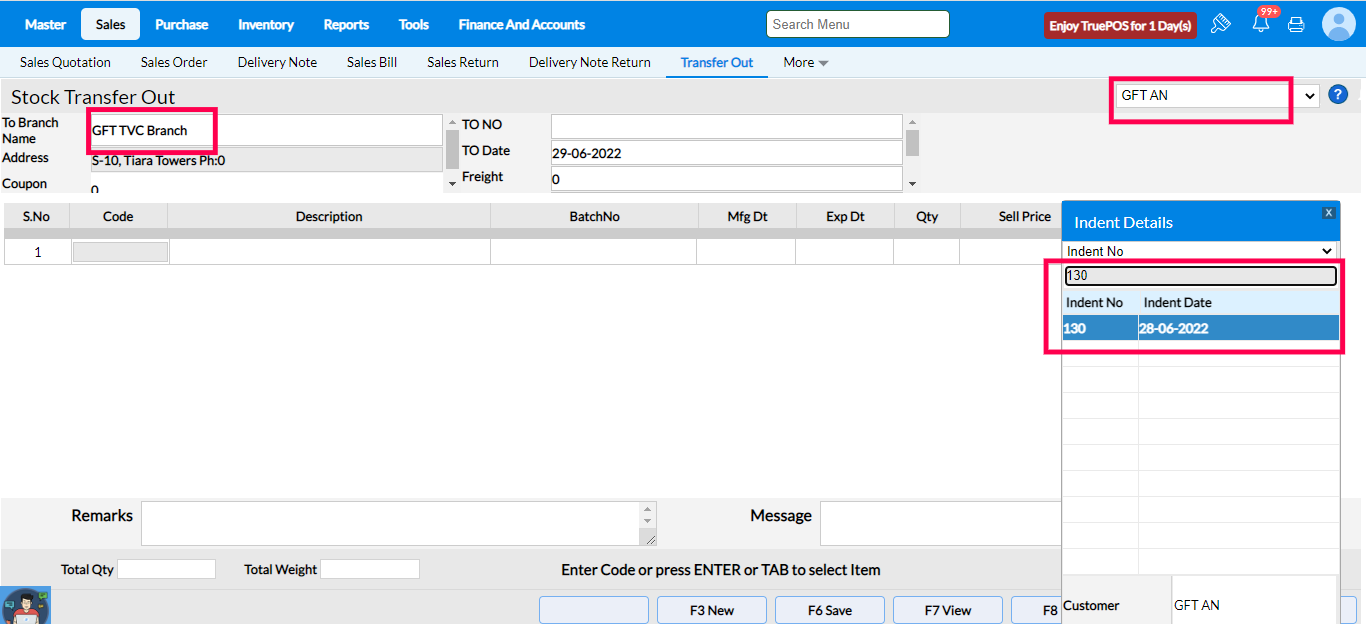Click the Message text area

940,524
